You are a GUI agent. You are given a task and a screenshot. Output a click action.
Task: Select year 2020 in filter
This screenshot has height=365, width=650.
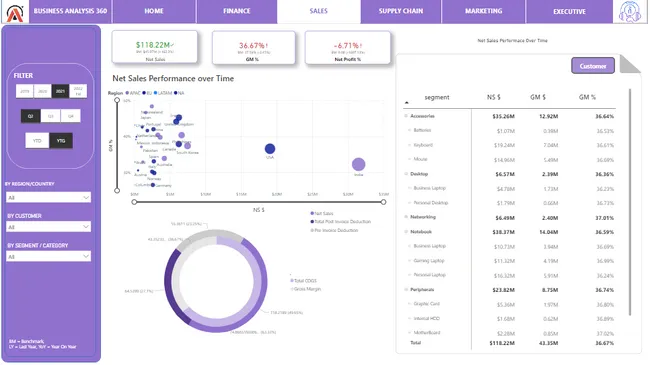pos(42,91)
